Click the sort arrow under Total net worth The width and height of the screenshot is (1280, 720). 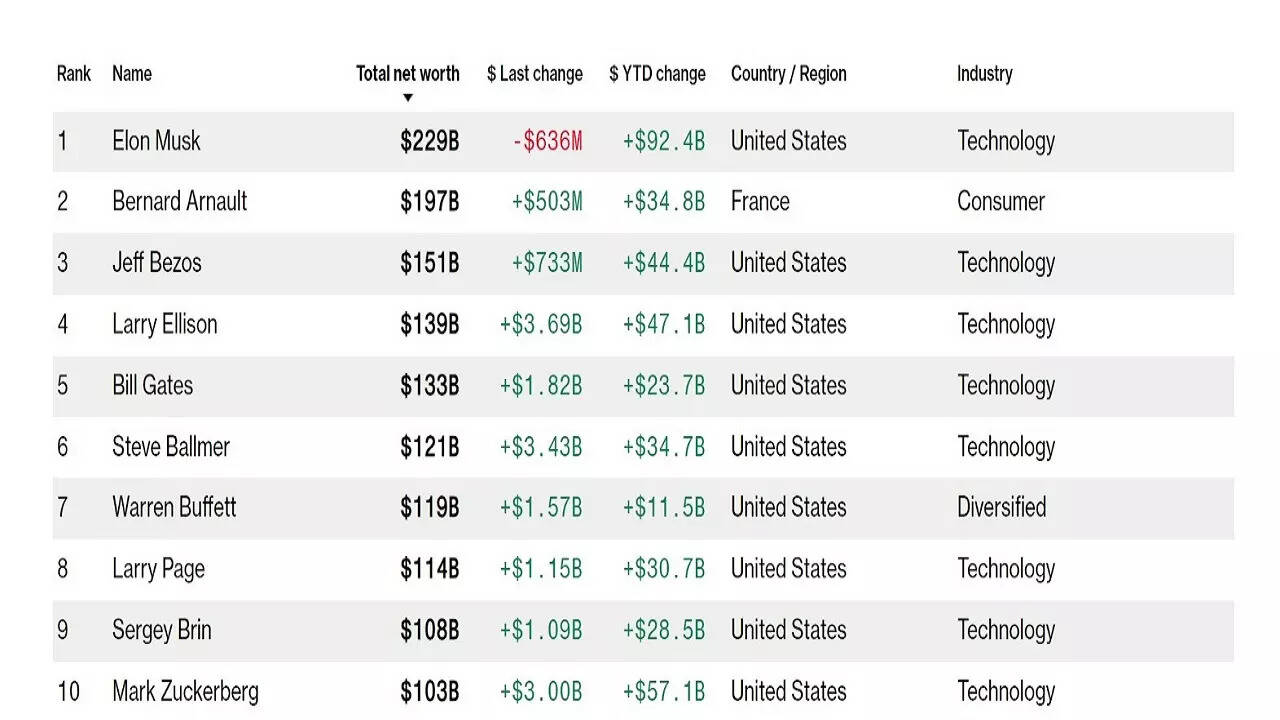(408, 98)
